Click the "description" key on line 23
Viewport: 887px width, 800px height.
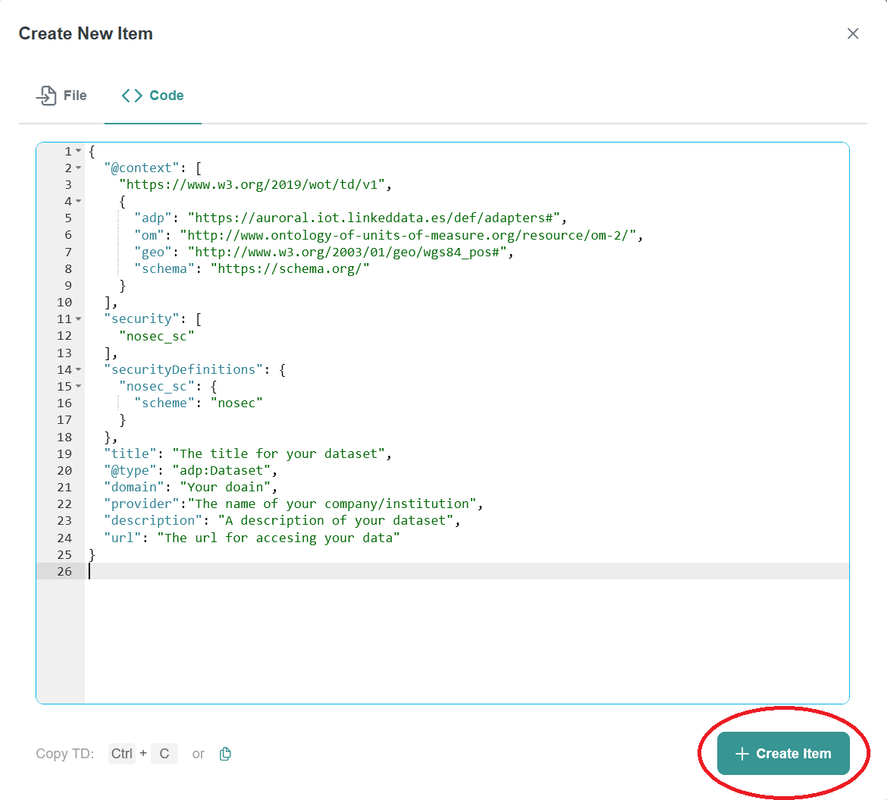pos(153,521)
